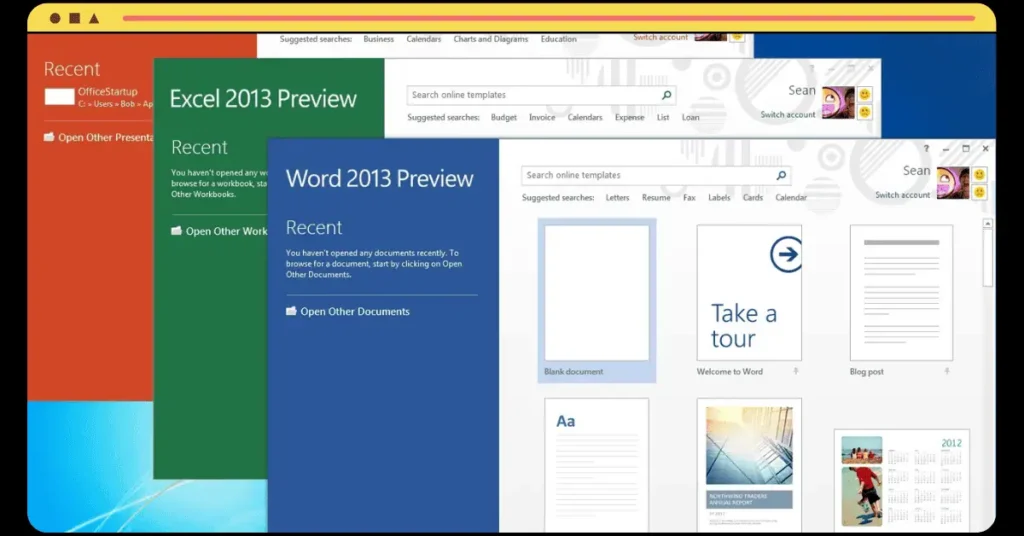
Task: Click Business suggested search in the PowerPoint window
Action: coord(379,39)
